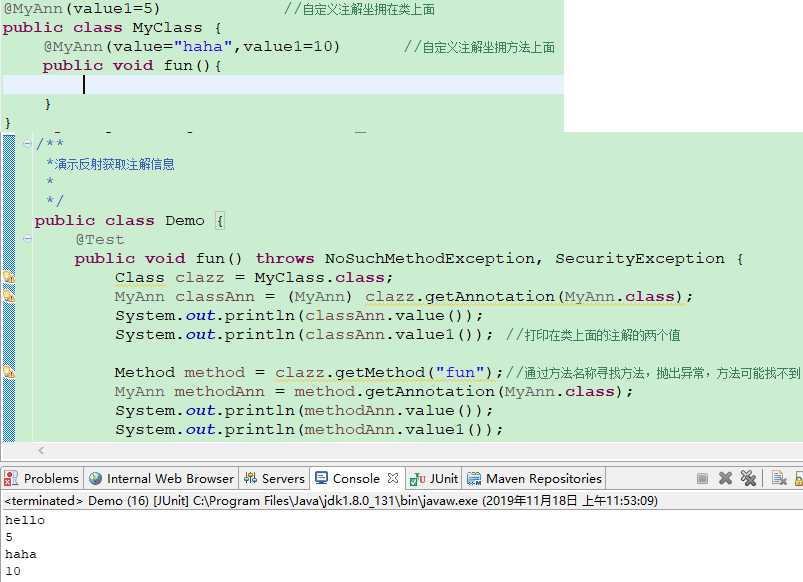Image resolution: width=803 pixels, height=582 pixels.
Task: Click the comment '演示反射获取注解信息'
Action: click(x=114, y=164)
